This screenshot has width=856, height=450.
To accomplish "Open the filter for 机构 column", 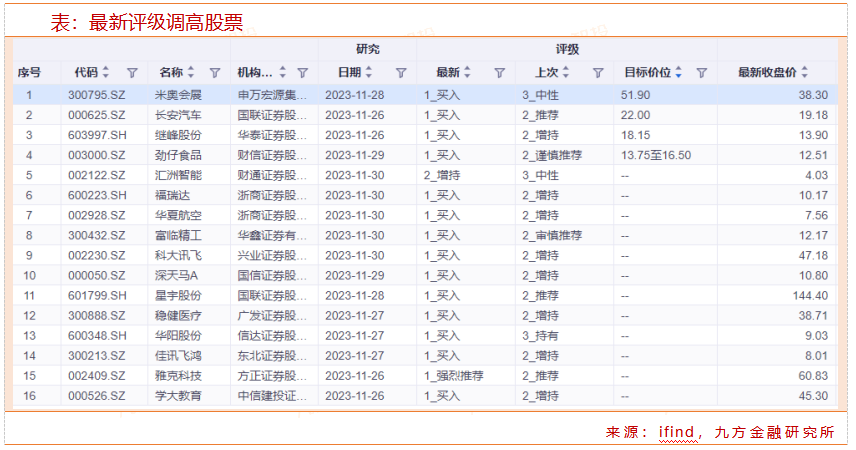I will click(x=303, y=73).
